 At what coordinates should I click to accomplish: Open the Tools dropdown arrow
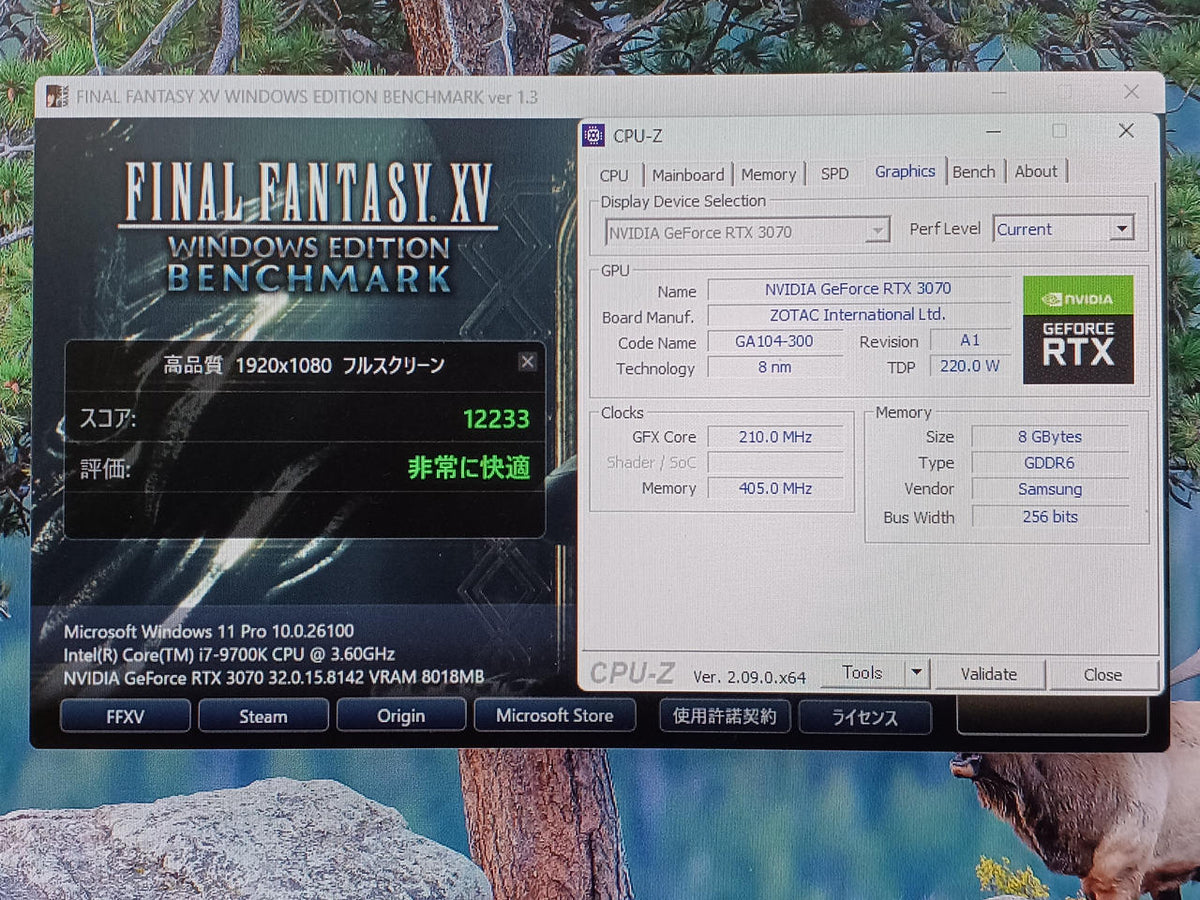click(x=917, y=674)
